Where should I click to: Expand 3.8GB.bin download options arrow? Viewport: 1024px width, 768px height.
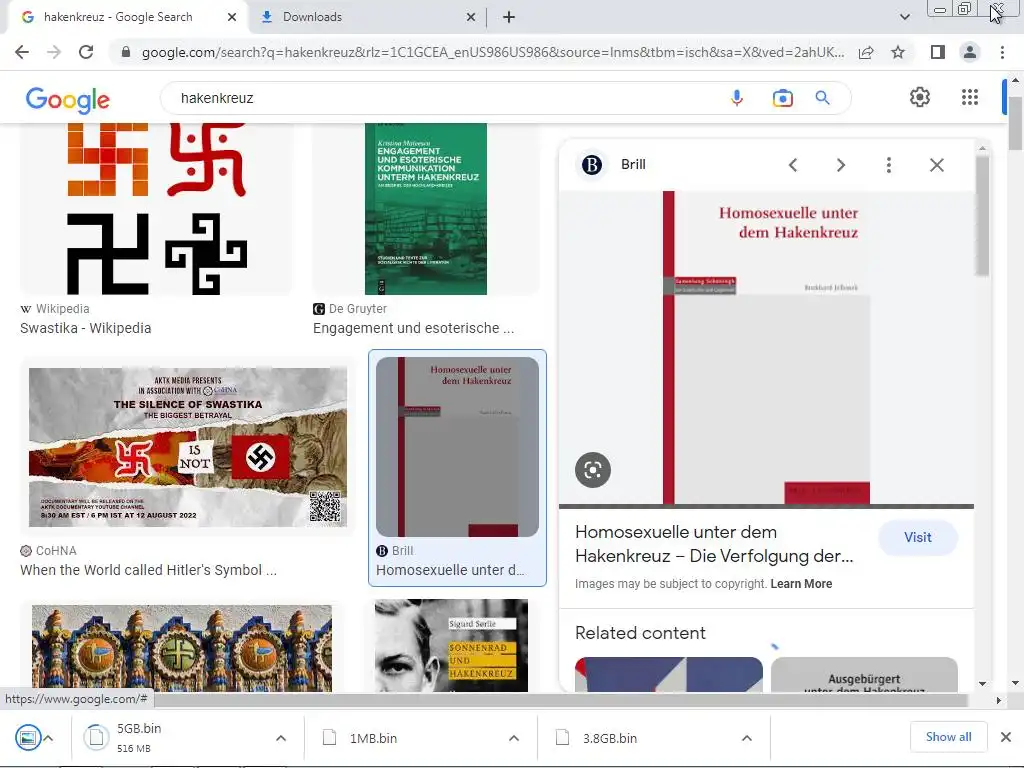[746, 738]
